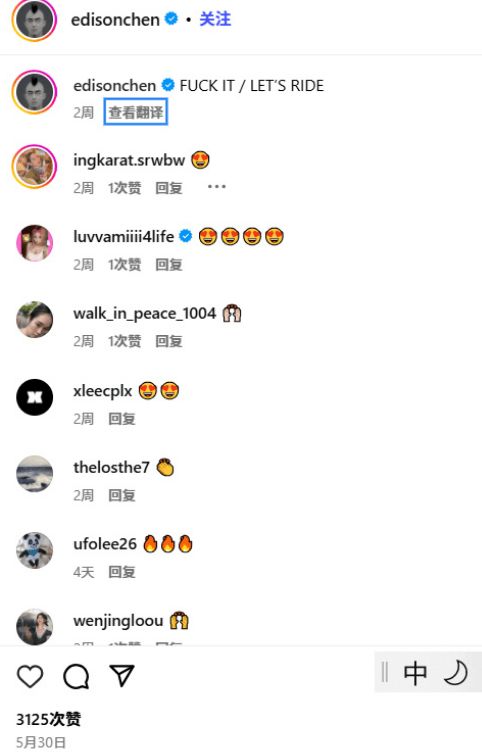Open more options dots on ingkarat.srwbw comment
This screenshot has height=755, width=482.
[217, 187]
